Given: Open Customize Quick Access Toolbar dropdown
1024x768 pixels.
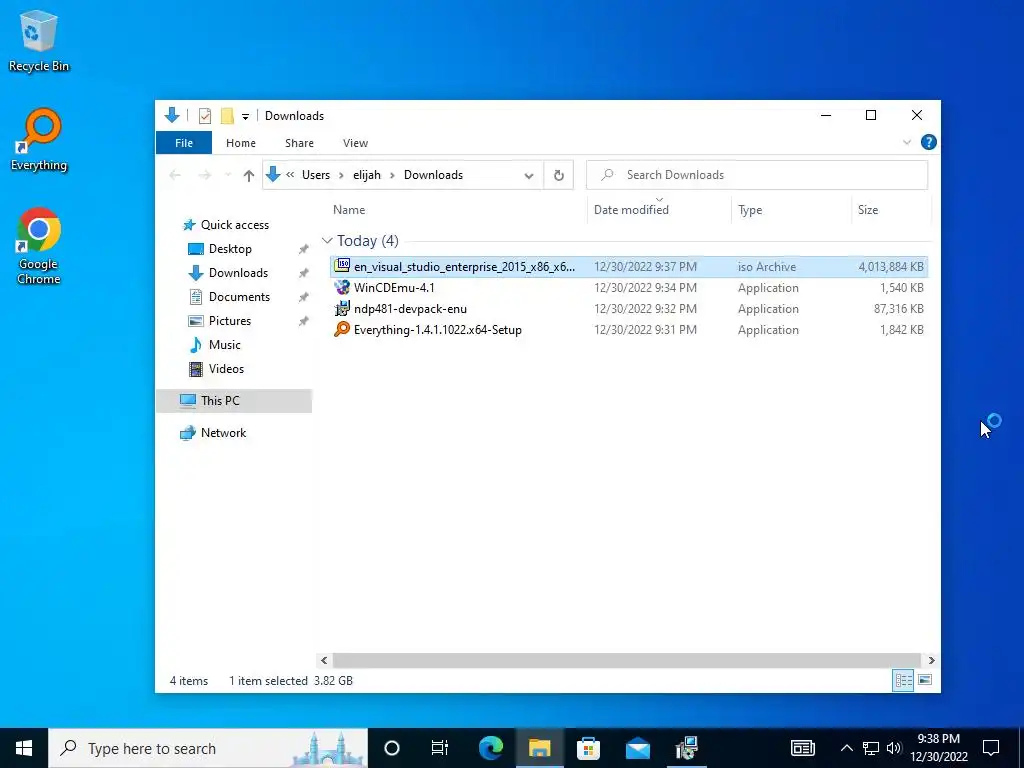Looking at the screenshot, I should tap(246, 116).
